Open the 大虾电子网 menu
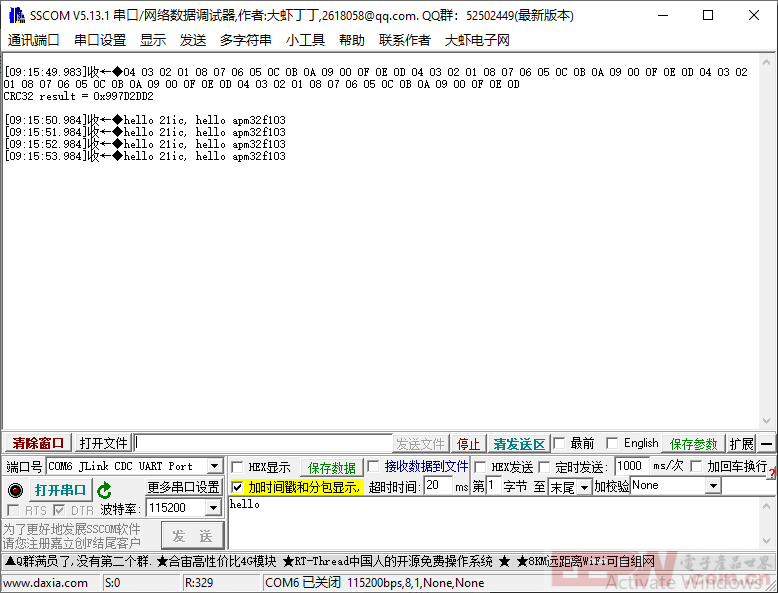This screenshot has height=593, width=778. pyautogui.click(x=477, y=40)
